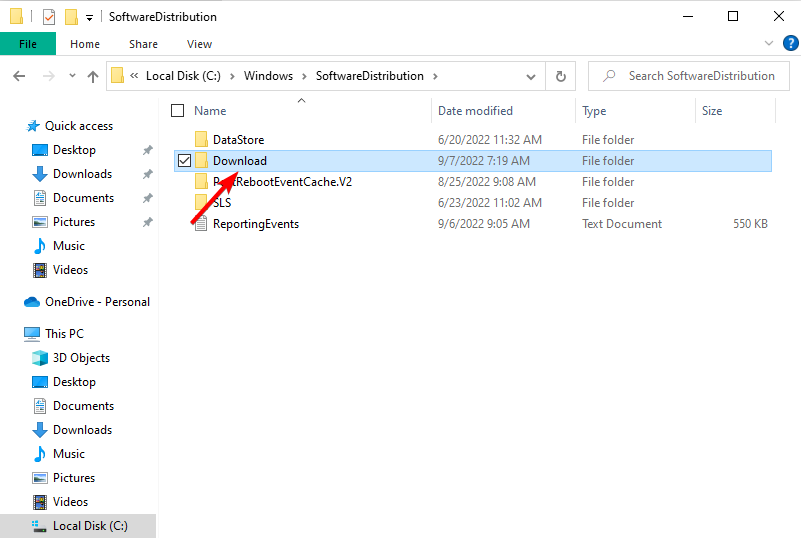Click pin icon next to Pictures
Screen dimensions: 801x538
pos(148,222)
